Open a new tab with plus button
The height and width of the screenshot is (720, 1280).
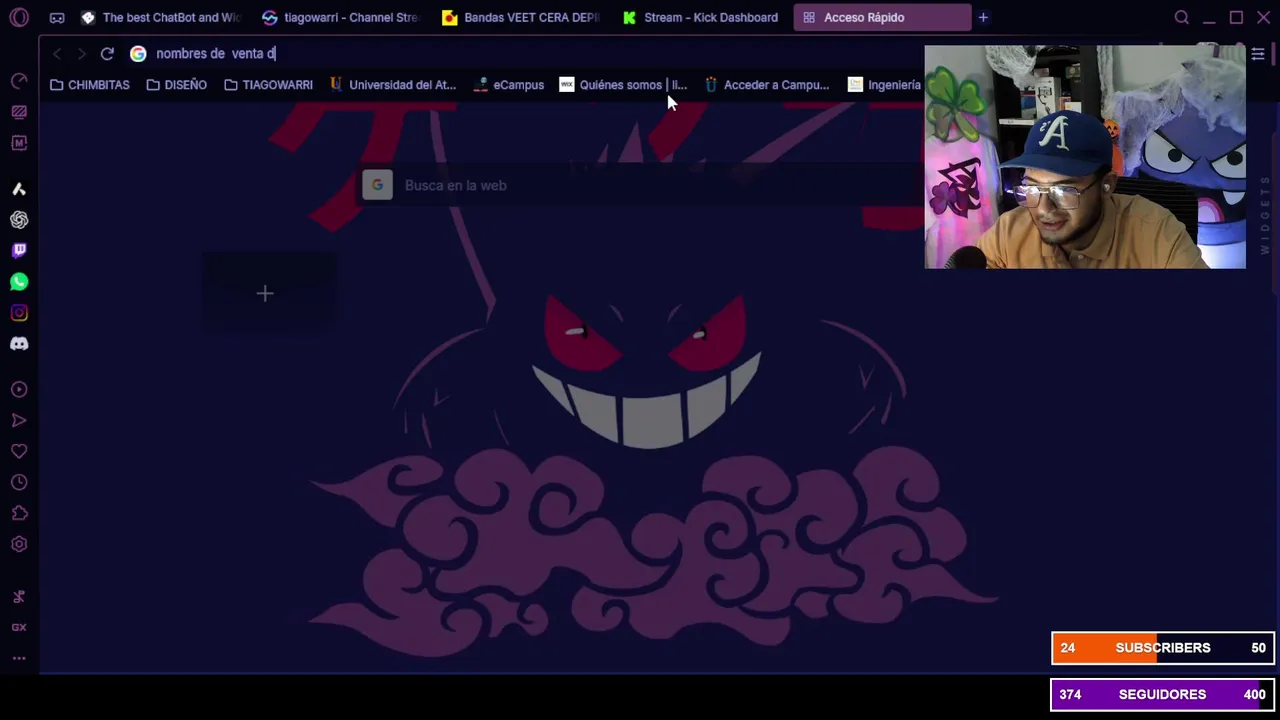tap(983, 17)
